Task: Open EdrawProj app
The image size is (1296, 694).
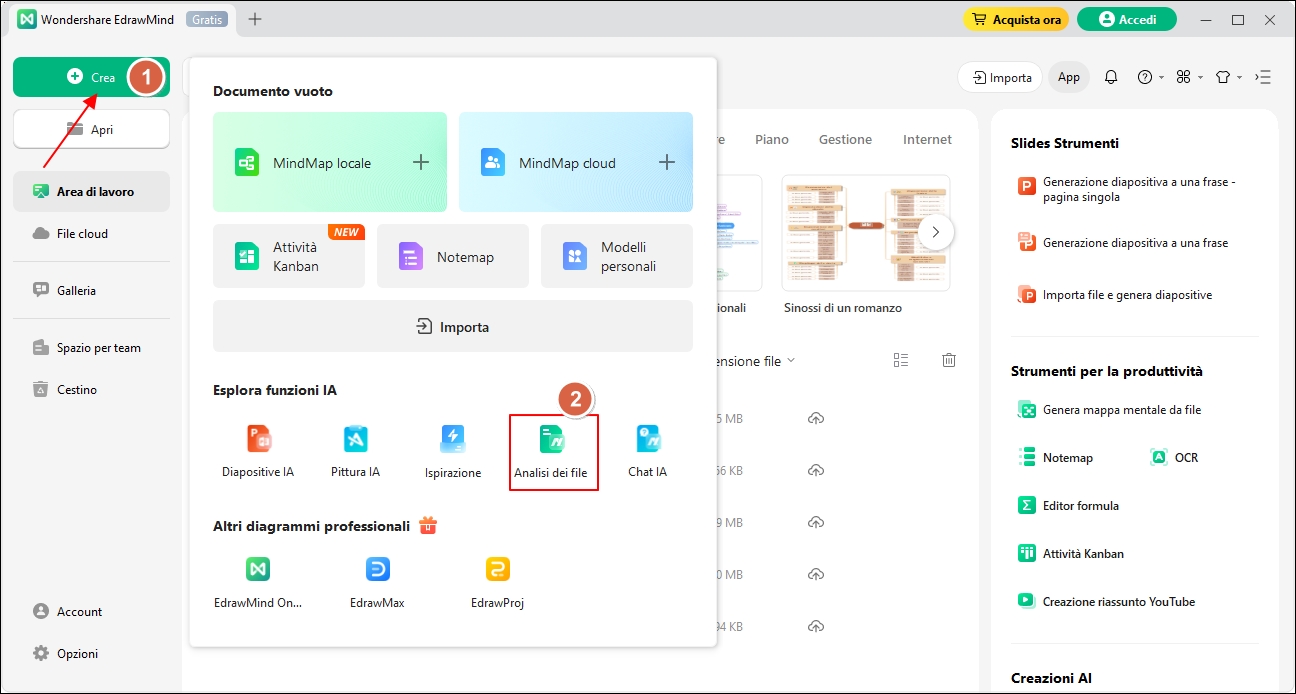Action: (497, 583)
